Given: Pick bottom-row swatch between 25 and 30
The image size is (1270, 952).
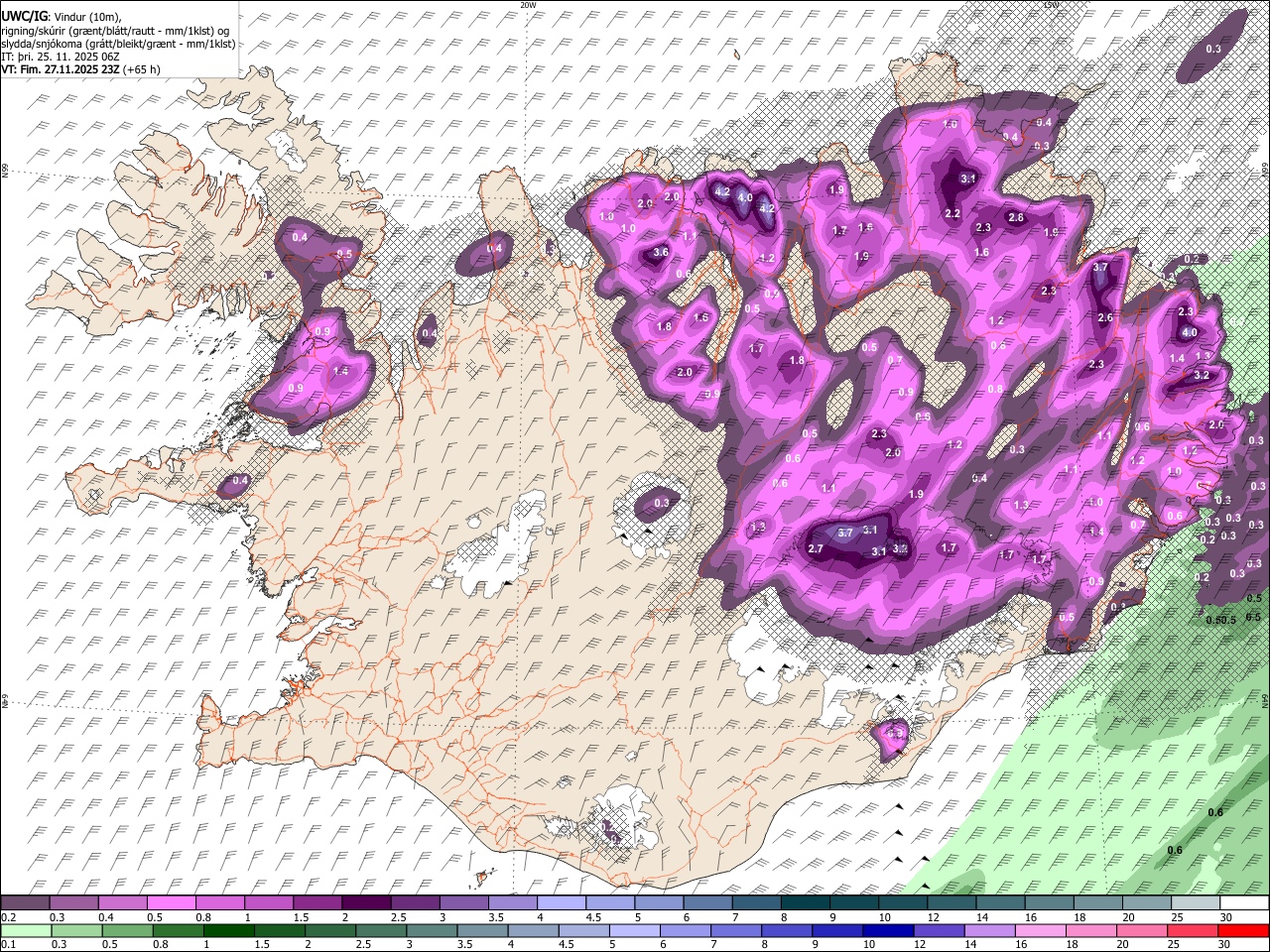Looking at the screenshot, I should (1195, 930).
